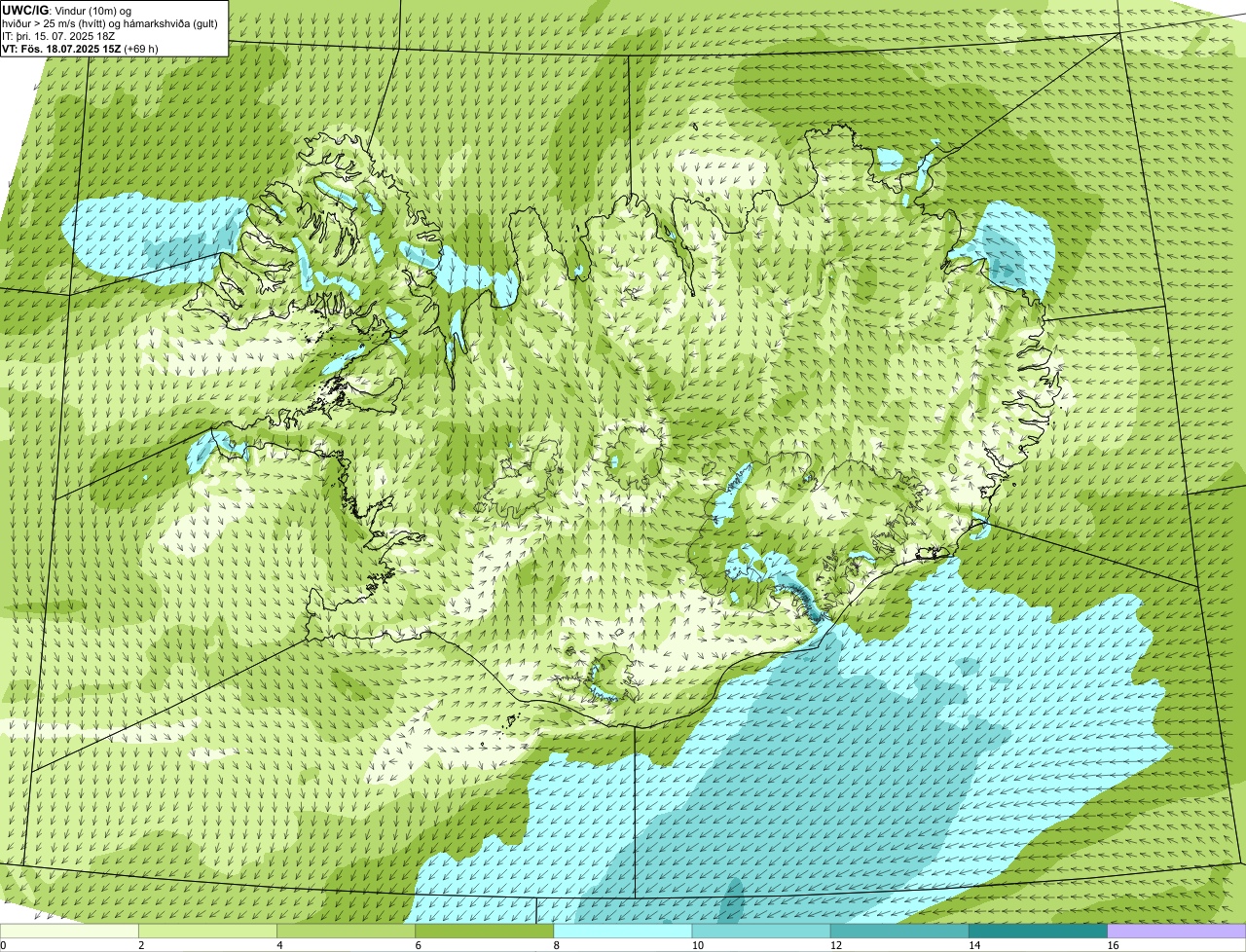Click the 6–8 m/s darker green legend swatch
This screenshot has width=1246, height=952.
485,931
